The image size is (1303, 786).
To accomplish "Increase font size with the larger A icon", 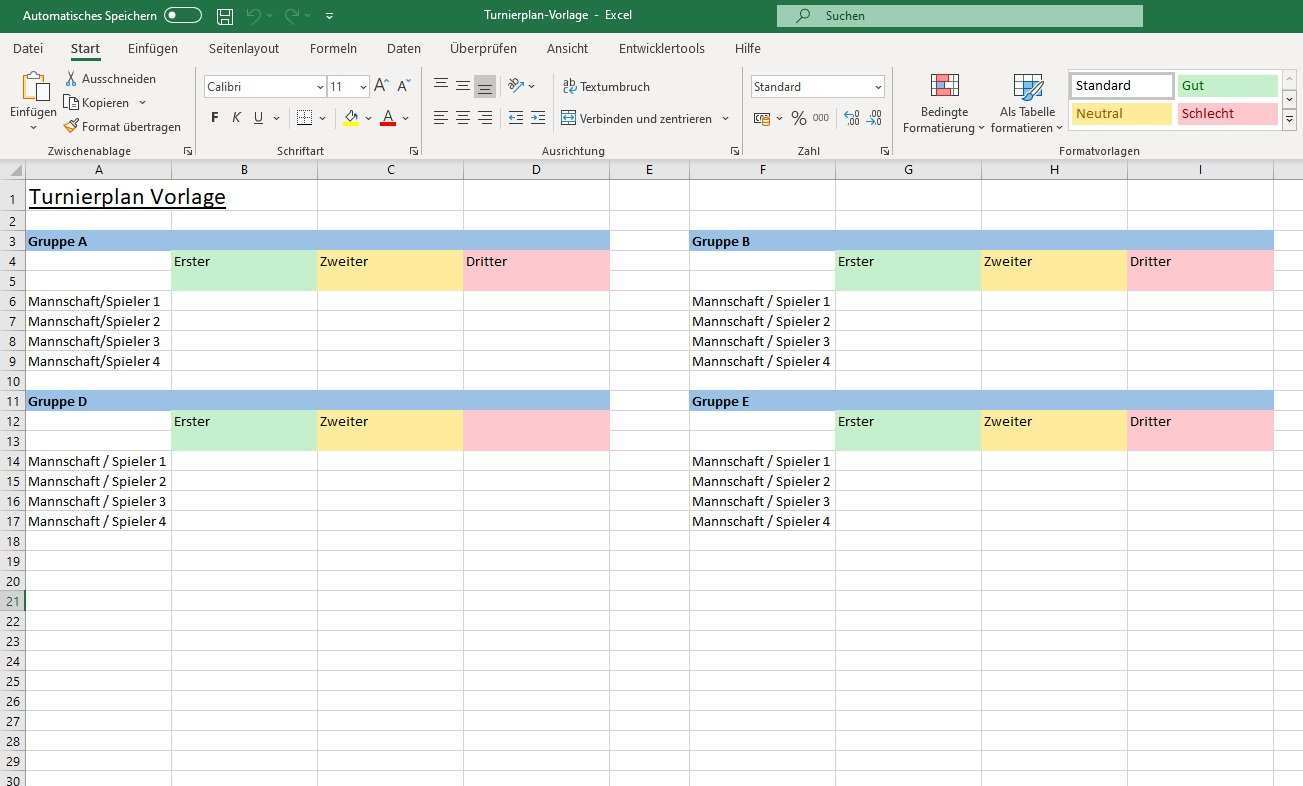I will pos(381,87).
